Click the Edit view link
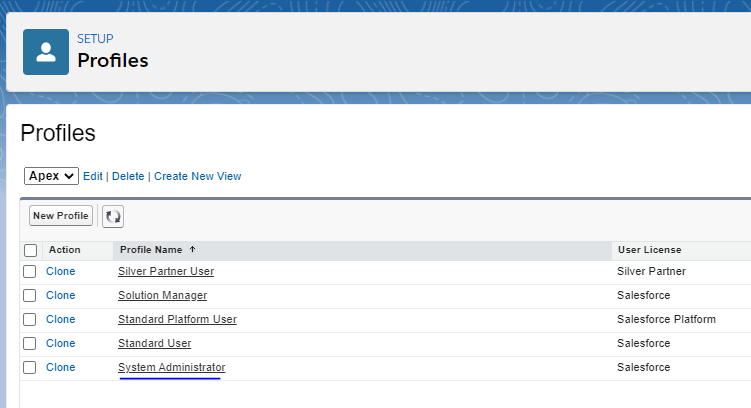 tap(93, 176)
